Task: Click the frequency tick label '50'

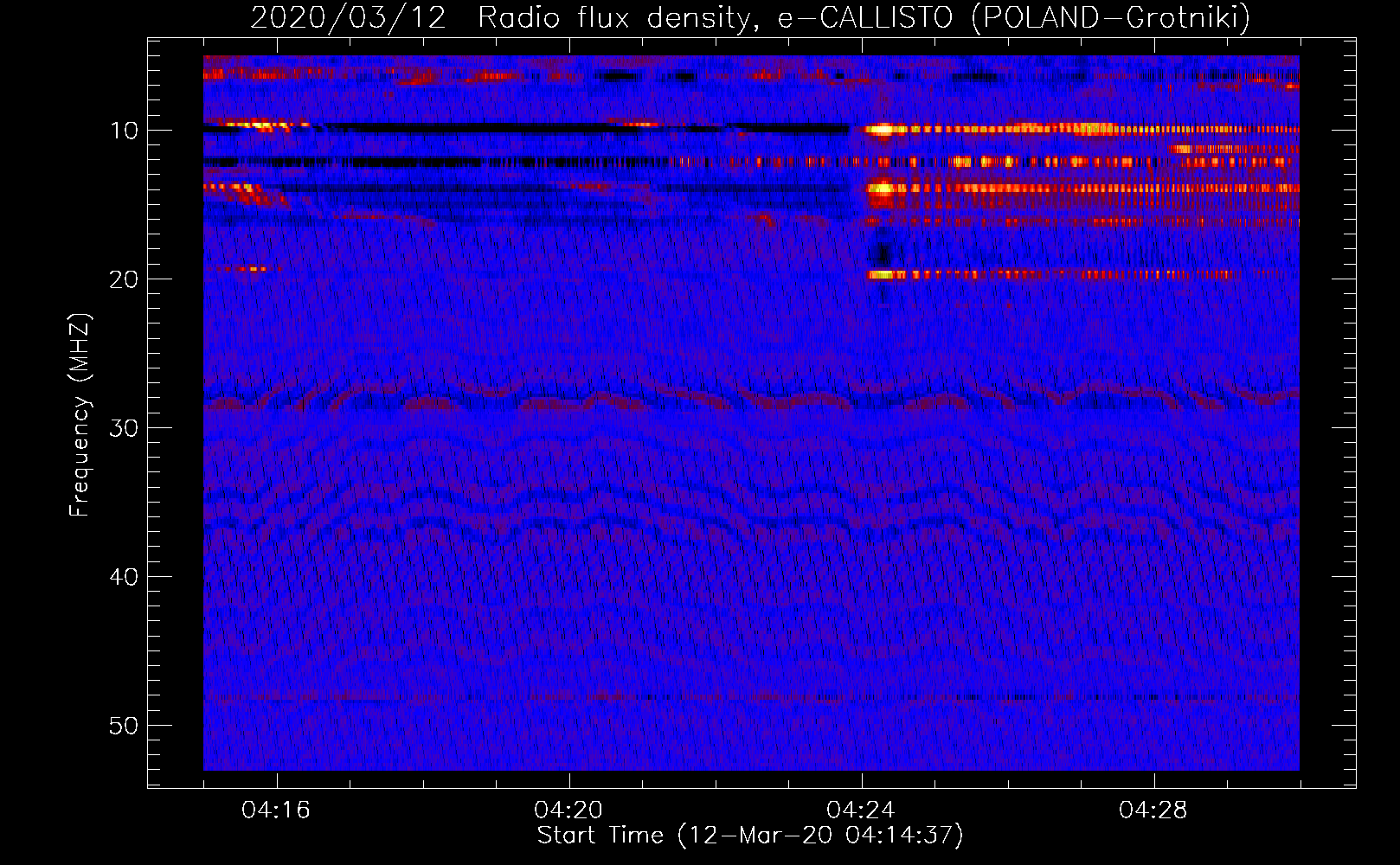Action: point(124,726)
